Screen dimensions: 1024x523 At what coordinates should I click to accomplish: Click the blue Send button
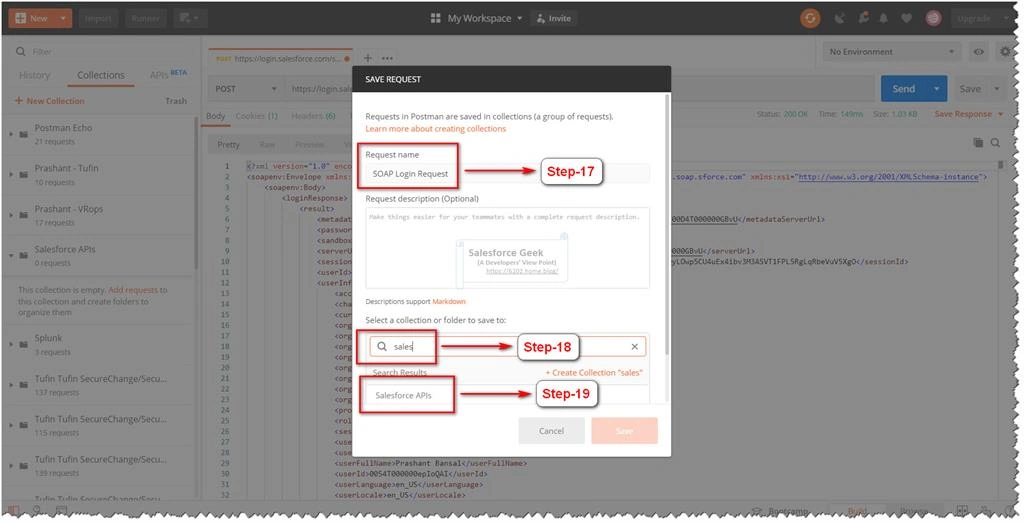(904, 89)
